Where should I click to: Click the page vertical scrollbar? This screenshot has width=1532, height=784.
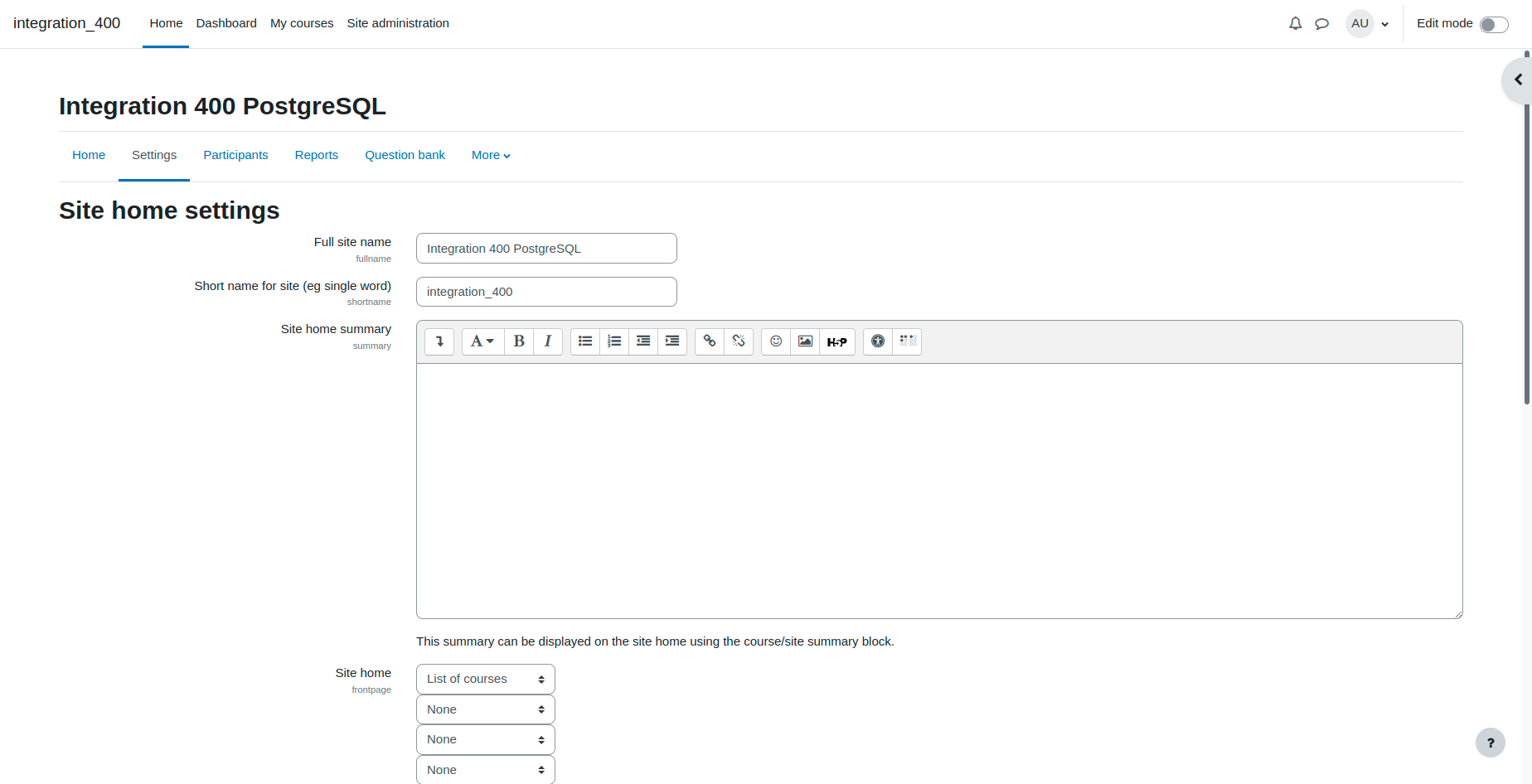pyautogui.click(x=1527, y=228)
